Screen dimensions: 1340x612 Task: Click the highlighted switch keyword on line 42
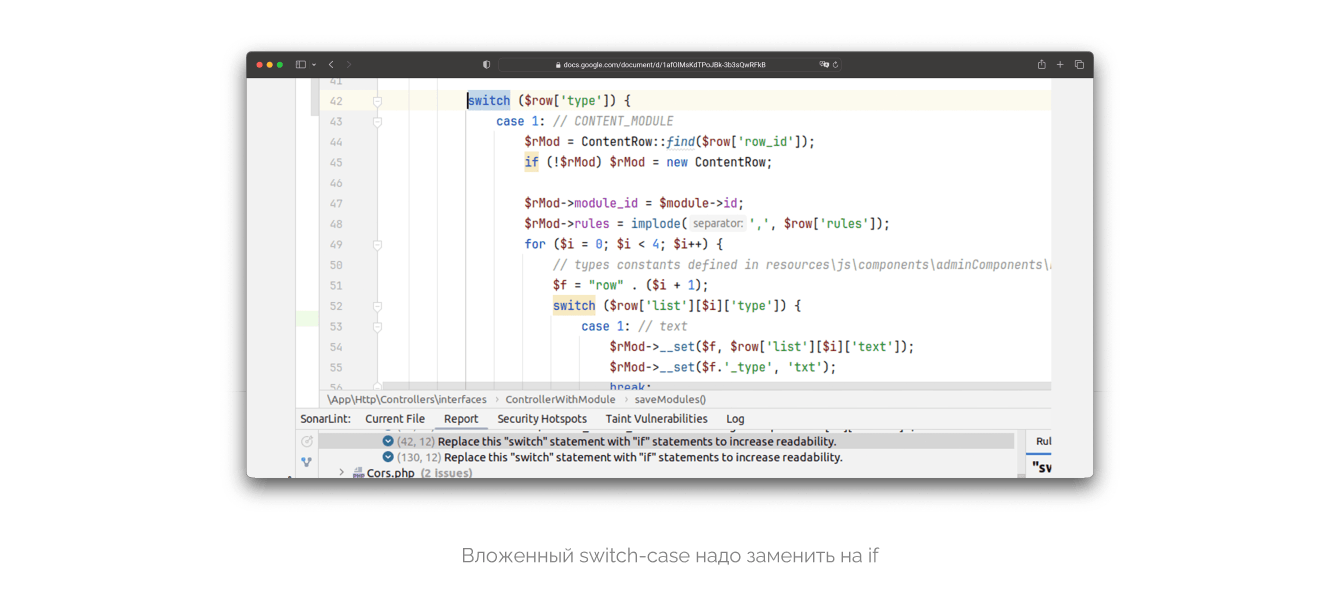pyautogui.click(x=489, y=101)
